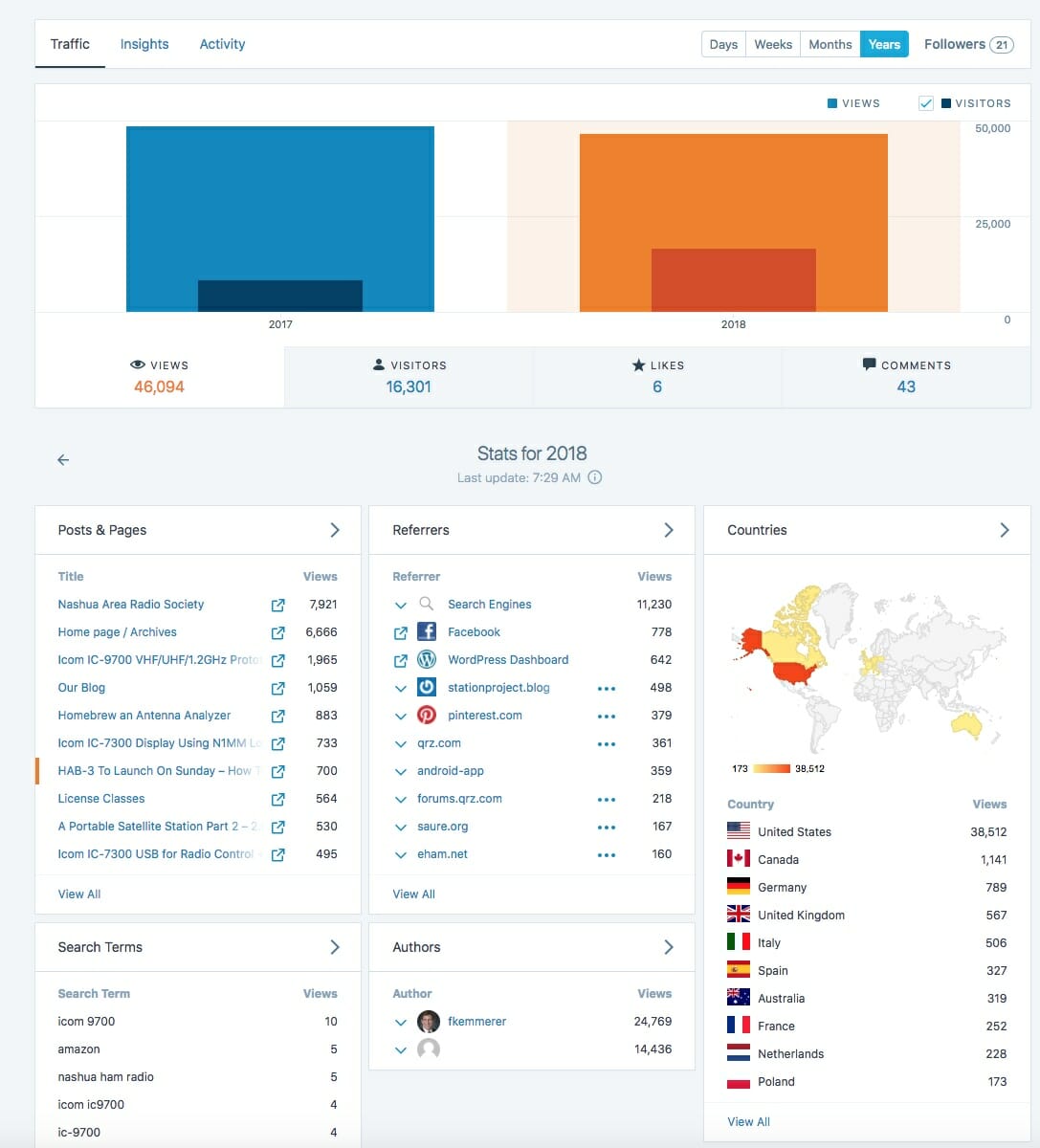Screen dimensions: 1040x1148
Task: Click the back arrow next to Stats for 2018
Action: click(x=63, y=460)
